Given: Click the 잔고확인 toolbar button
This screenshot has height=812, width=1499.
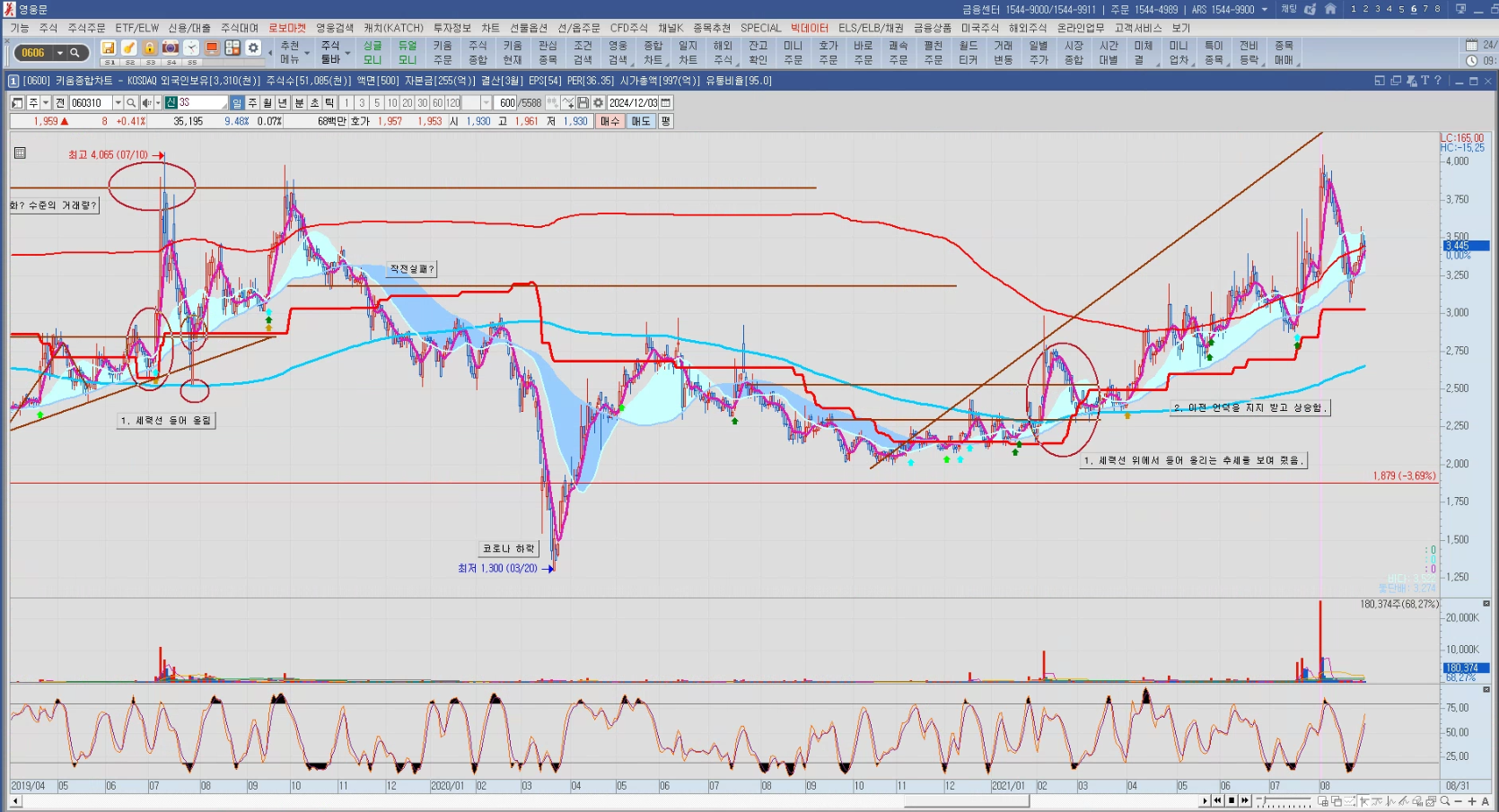Looking at the screenshot, I should [758, 53].
